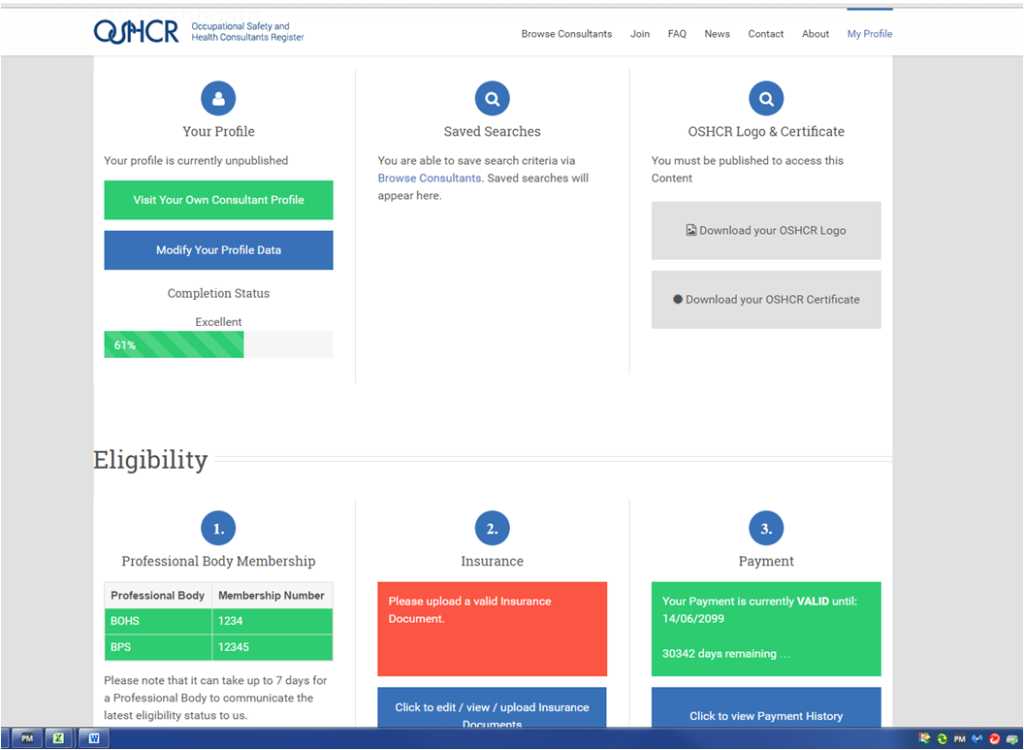Click the Your Profile person icon
This screenshot has width=1024, height=750.
(218, 98)
